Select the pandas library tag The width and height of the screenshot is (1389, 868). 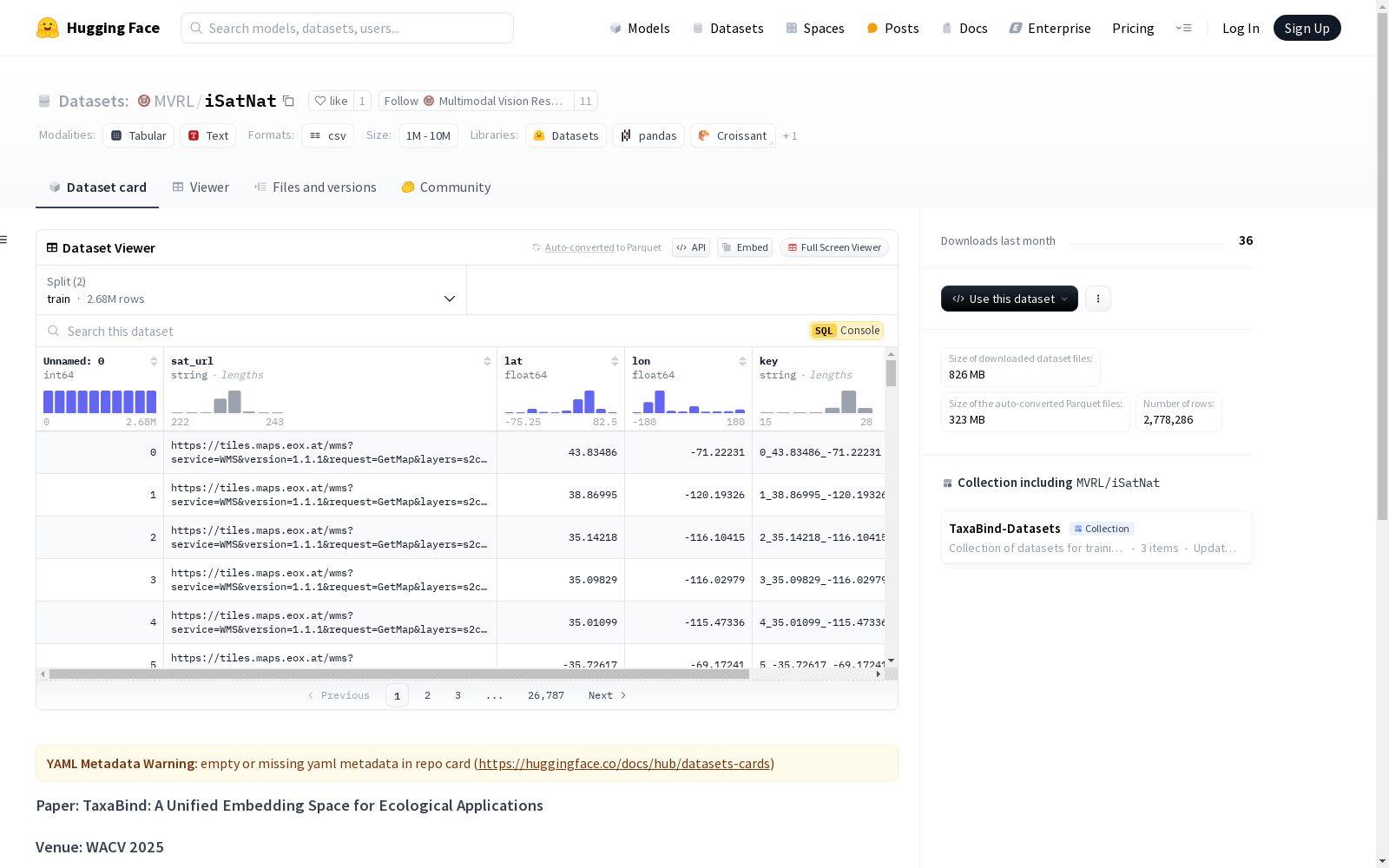pyautogui.click(x=648, y=135)
